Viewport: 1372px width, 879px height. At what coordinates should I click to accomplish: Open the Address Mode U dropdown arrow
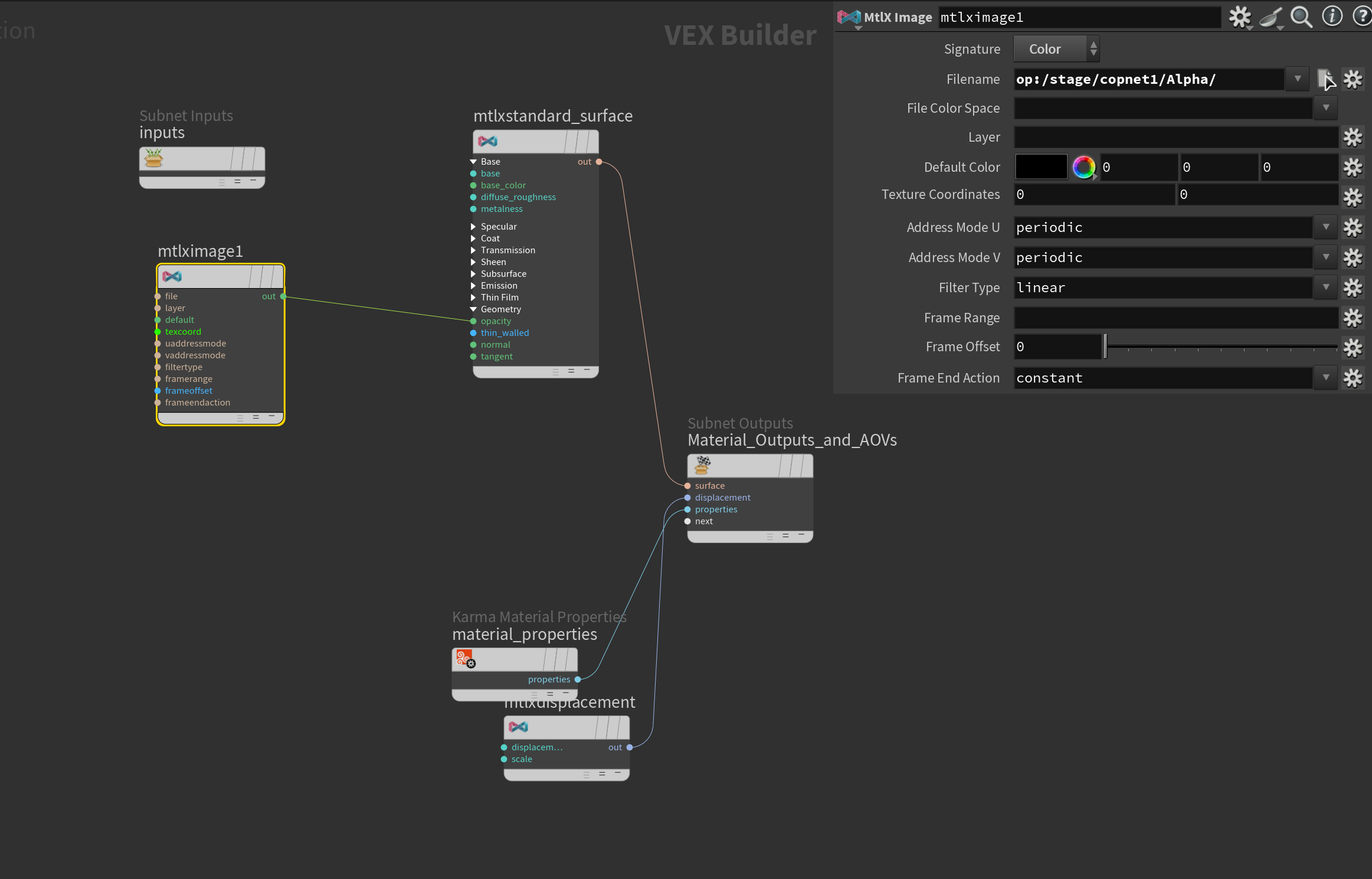(x=1325, y=227)
